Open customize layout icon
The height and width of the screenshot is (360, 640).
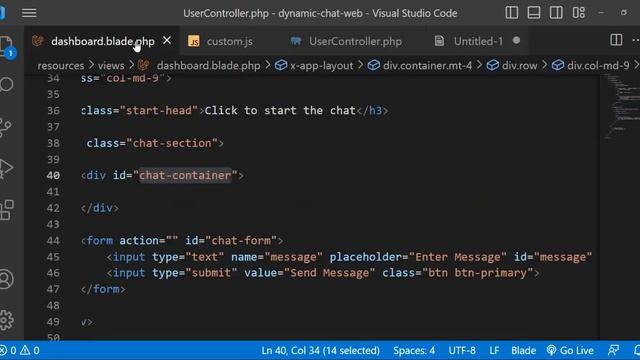pyautogui.click(x=578, y=13)
